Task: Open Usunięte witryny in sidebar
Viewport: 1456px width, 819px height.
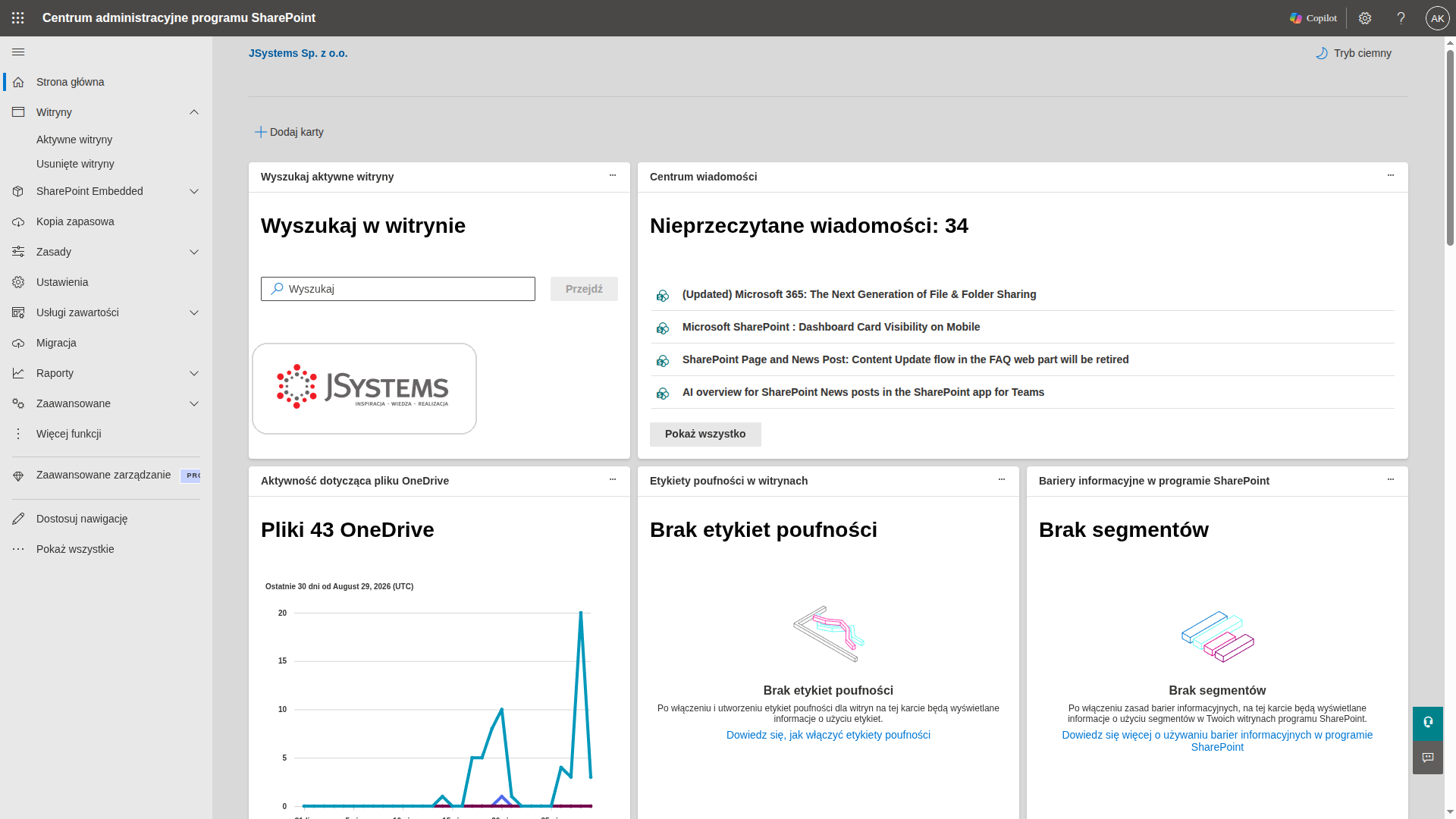Action: pyautogui.click(x=75, y=164)
